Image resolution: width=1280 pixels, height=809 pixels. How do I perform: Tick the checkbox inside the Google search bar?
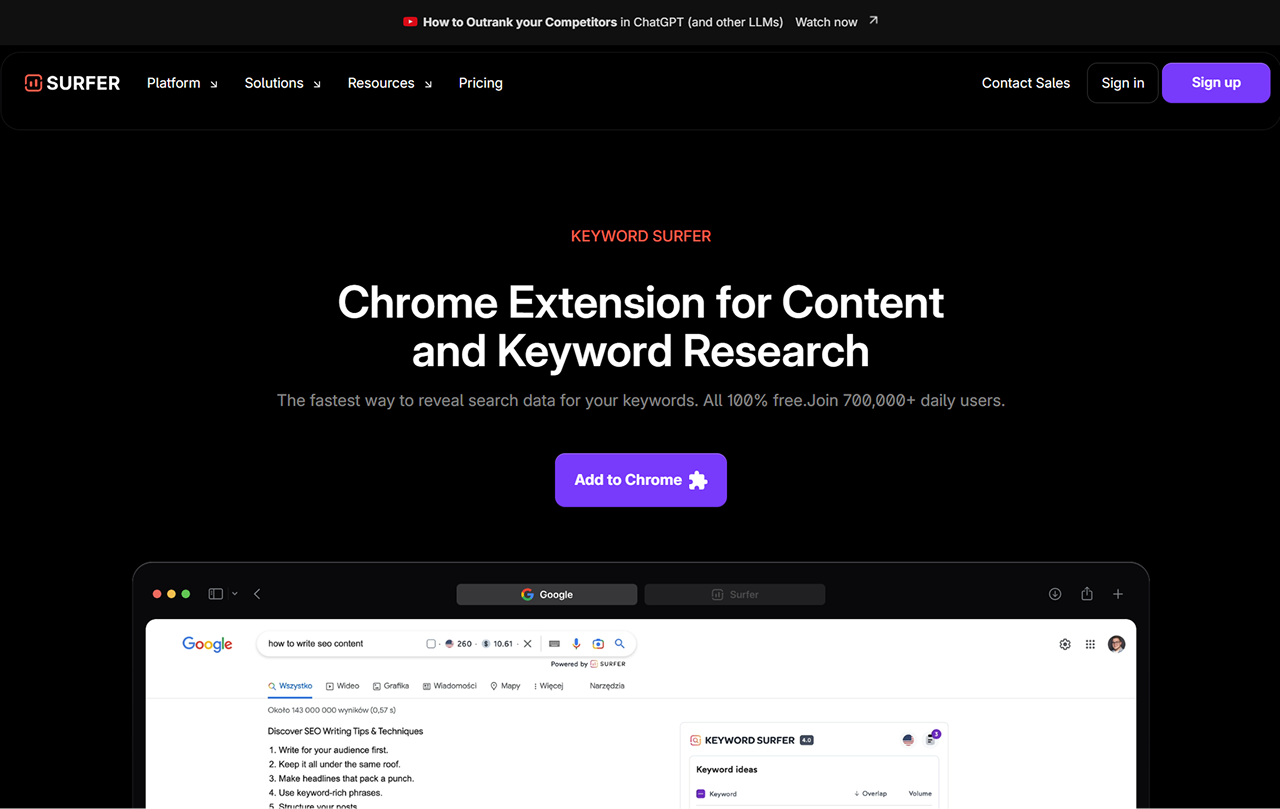pyautogui.click(x=431, y=644)
